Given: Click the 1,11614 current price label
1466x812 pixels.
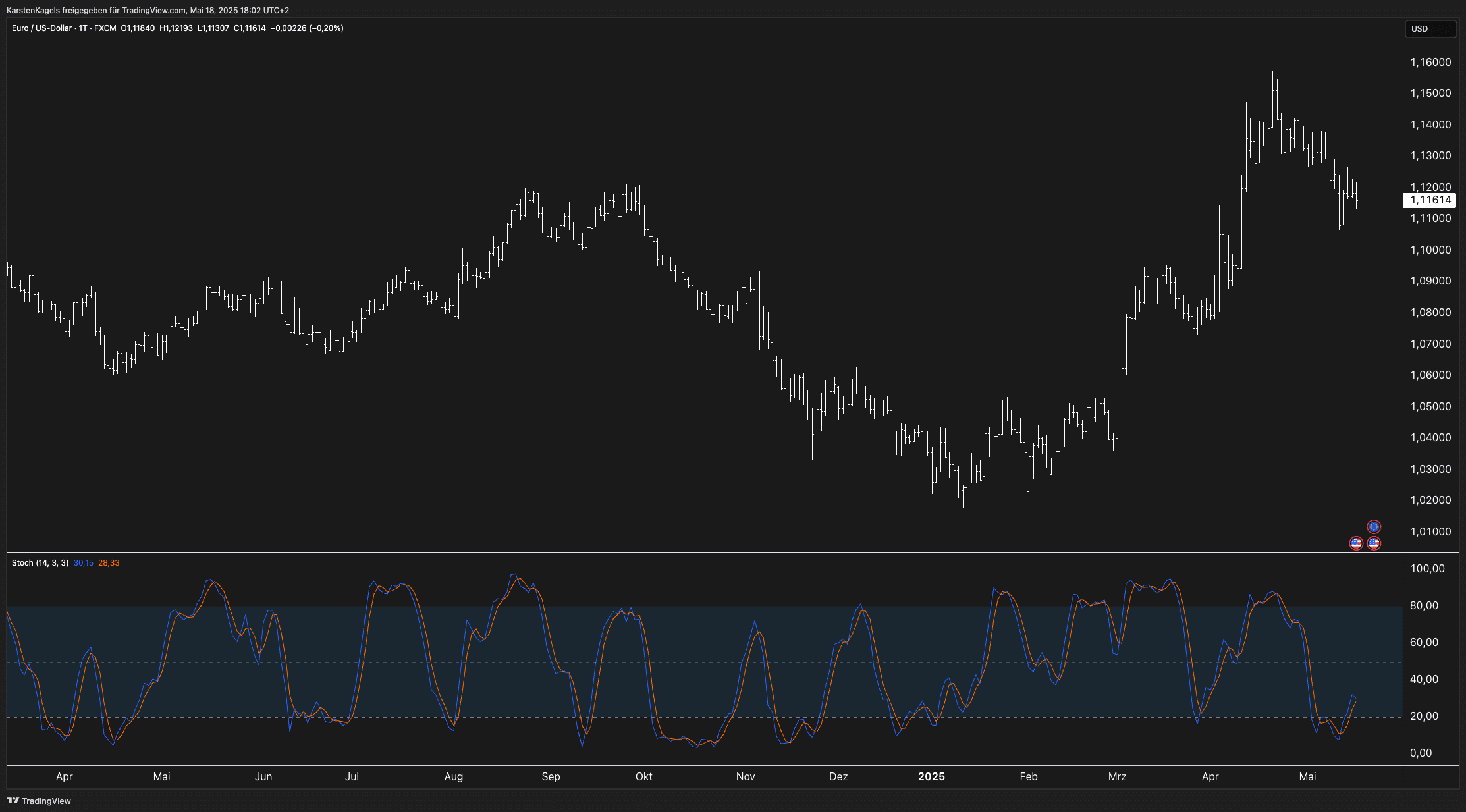Looking at the screenshot, I should (1430, 200).
